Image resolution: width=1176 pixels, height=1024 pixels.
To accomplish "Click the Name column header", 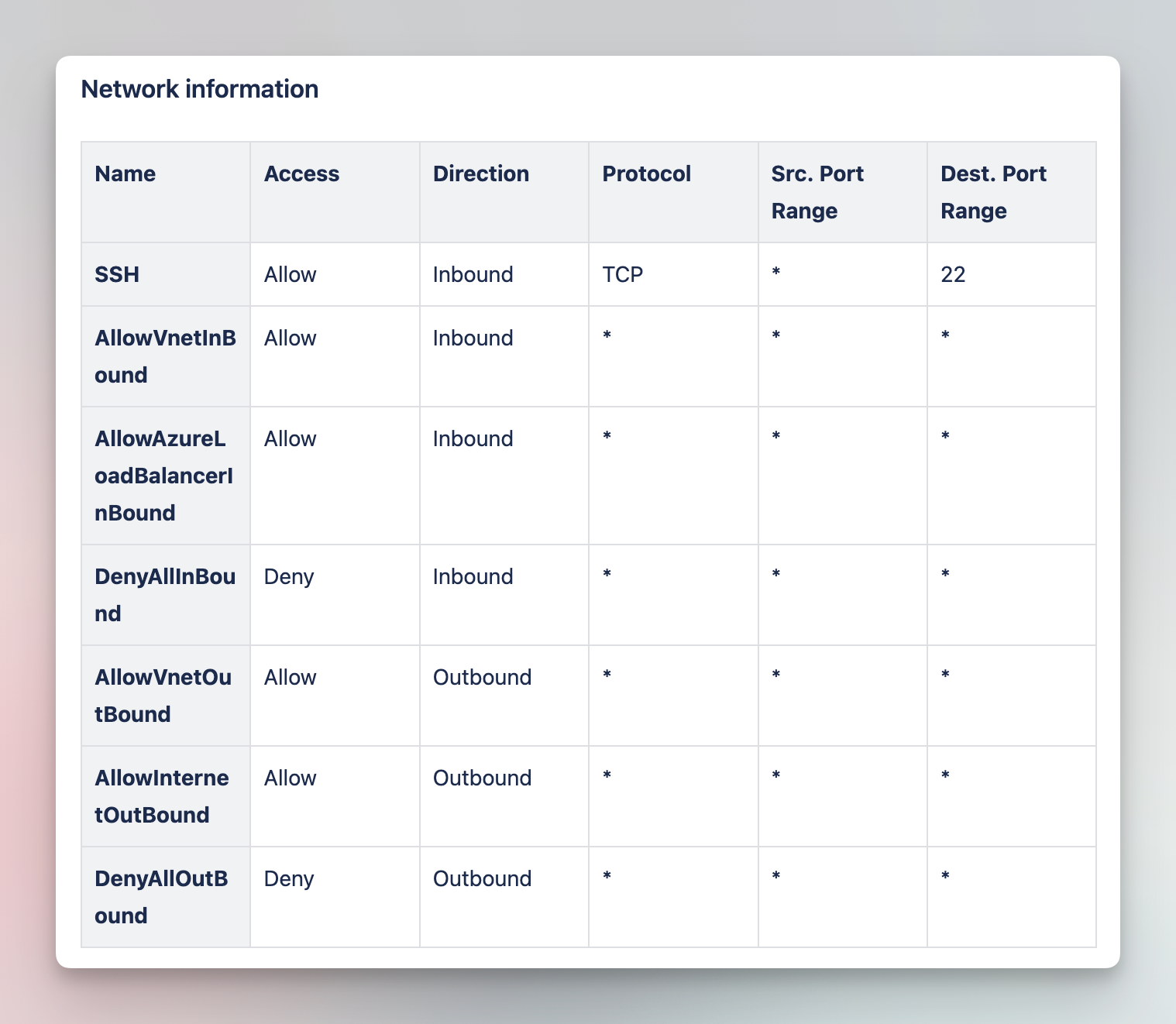I will (x=125, y=174).
